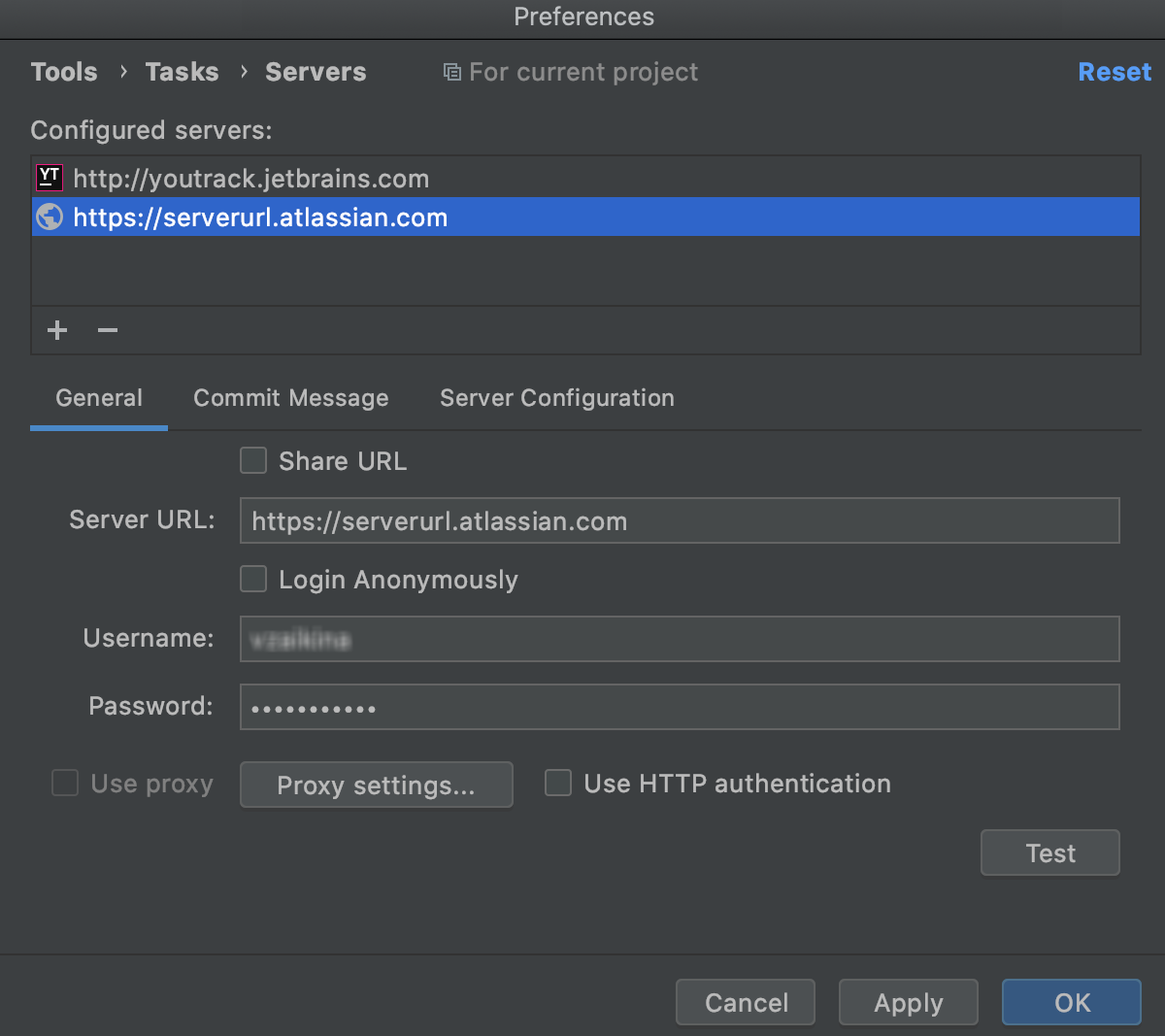Enable the Share URL checkbox
1165x1036 pixels.
tap(253, 460)
